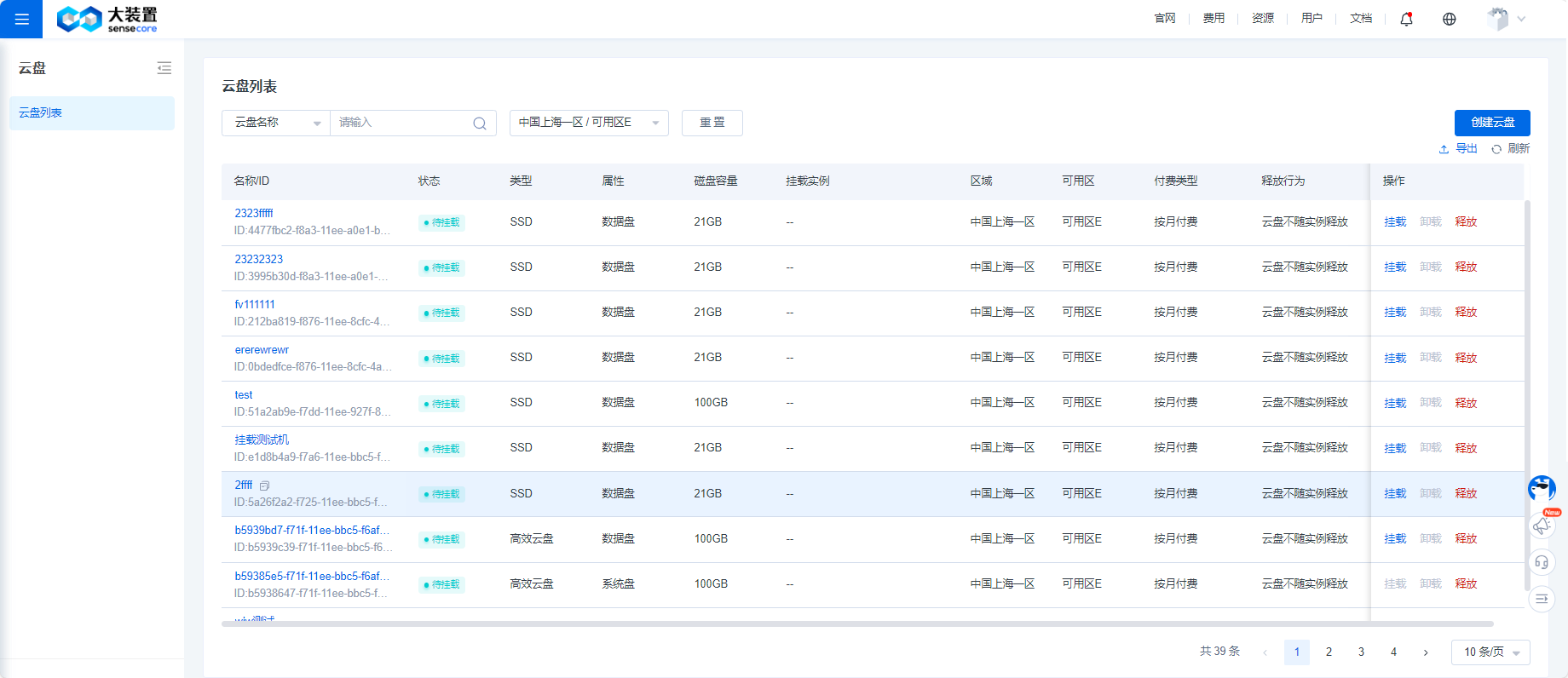Click the 创建云盘 button

click(1492, 123)
